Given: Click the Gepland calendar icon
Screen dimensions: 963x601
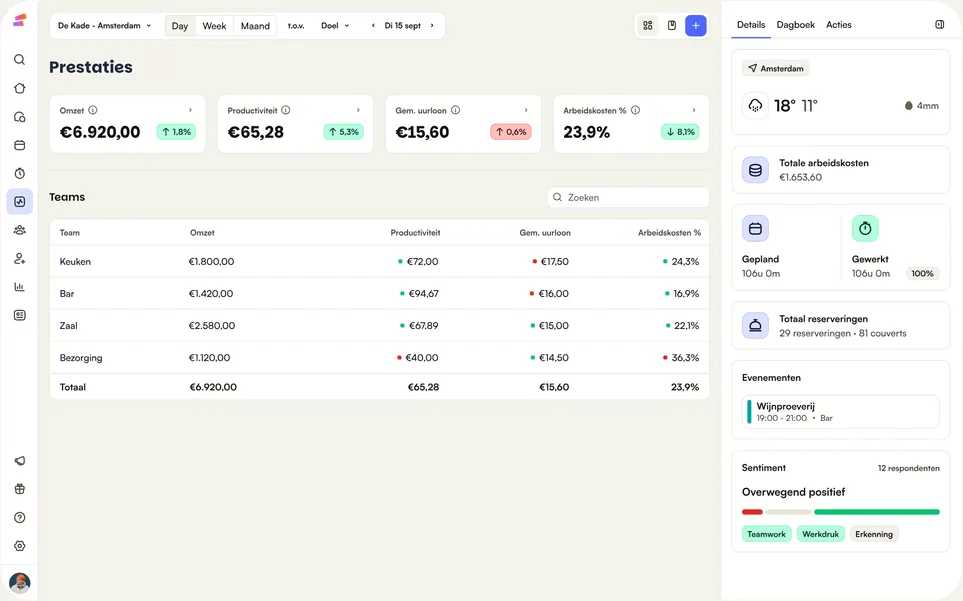Looking at the screenshot, I should coord(755,228).
